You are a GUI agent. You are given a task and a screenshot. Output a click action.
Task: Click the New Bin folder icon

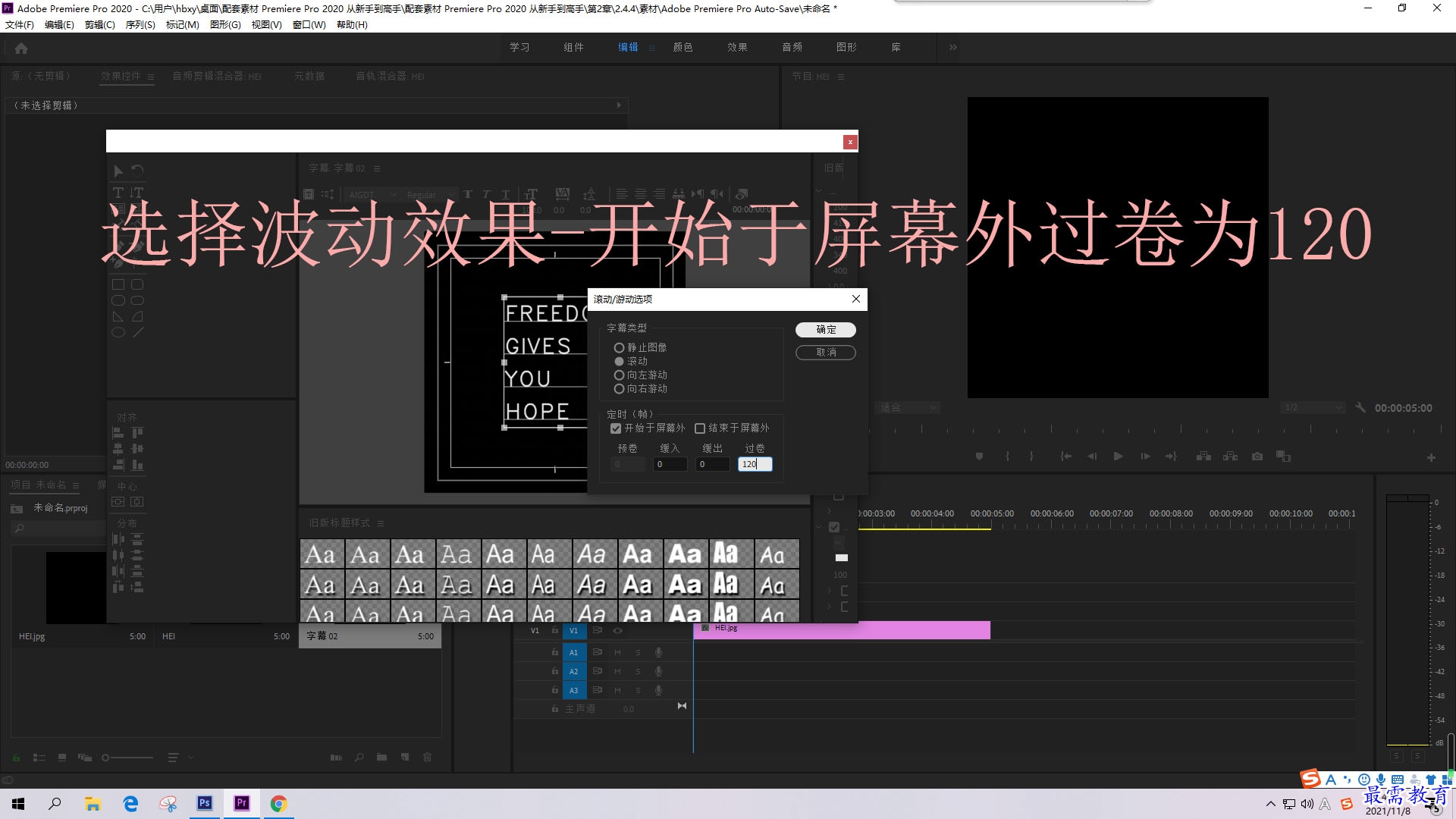coord(381,758)
